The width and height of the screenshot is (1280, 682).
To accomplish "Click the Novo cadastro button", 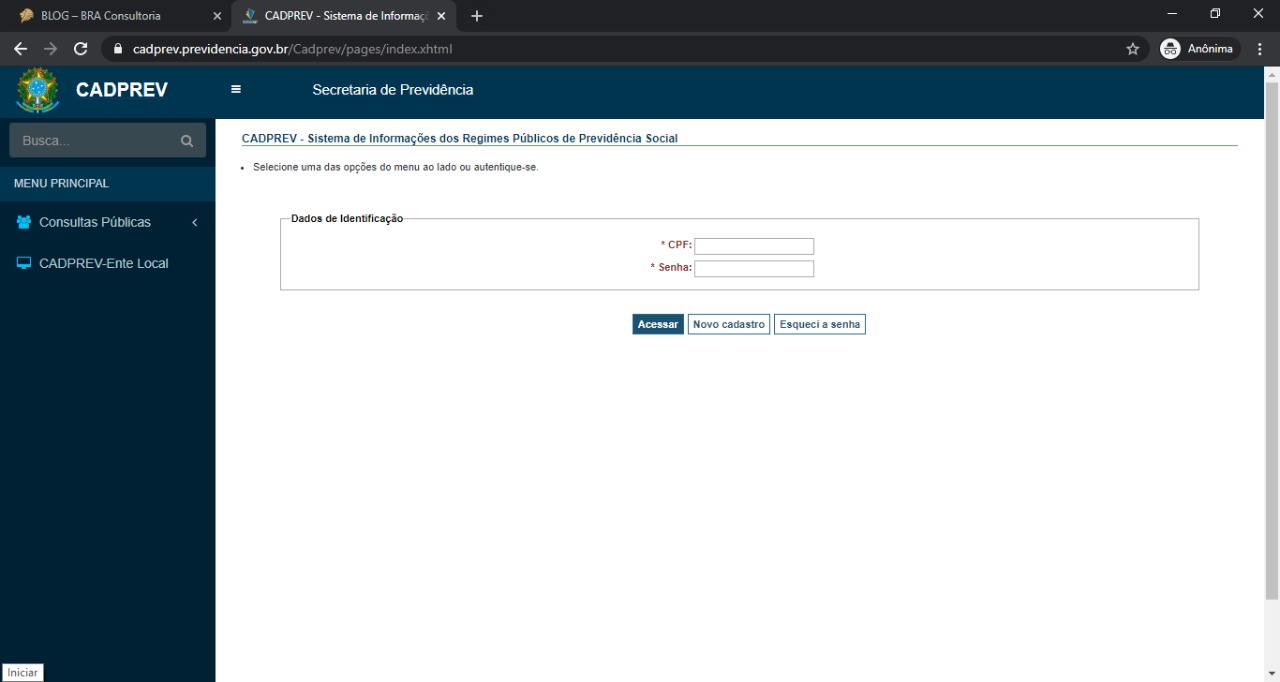I will (729, 324).
